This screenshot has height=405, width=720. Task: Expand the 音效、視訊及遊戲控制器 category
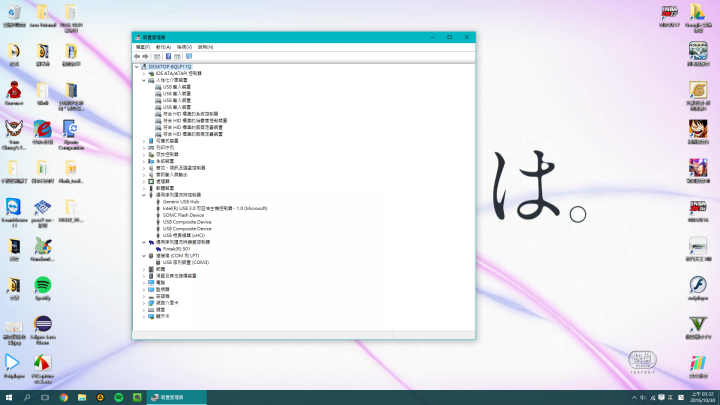point(144,168)
